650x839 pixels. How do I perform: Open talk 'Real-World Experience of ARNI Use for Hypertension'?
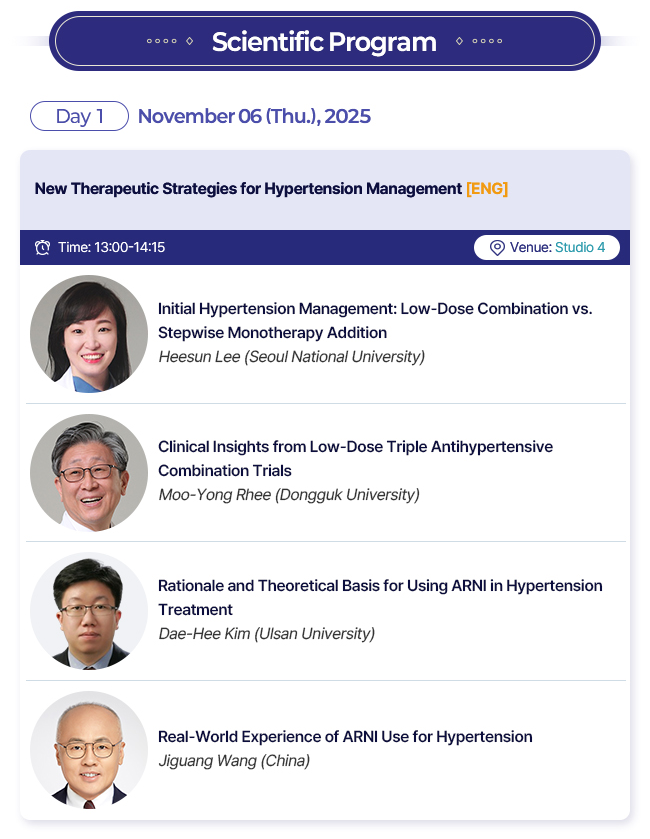click(345, 737)
